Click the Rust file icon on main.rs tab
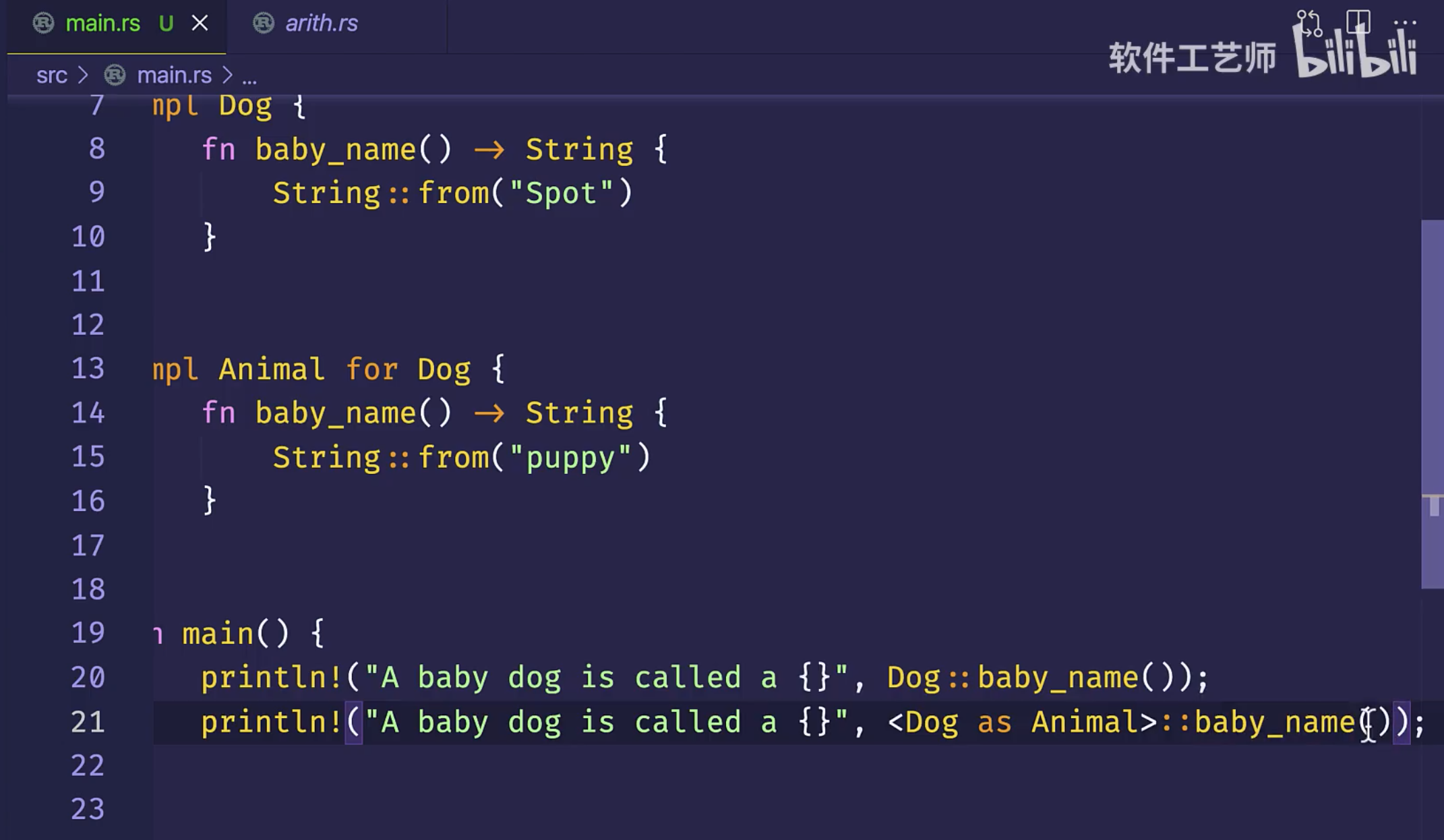This screenshot has width=1444, height=840. click(x=43, y=24)
